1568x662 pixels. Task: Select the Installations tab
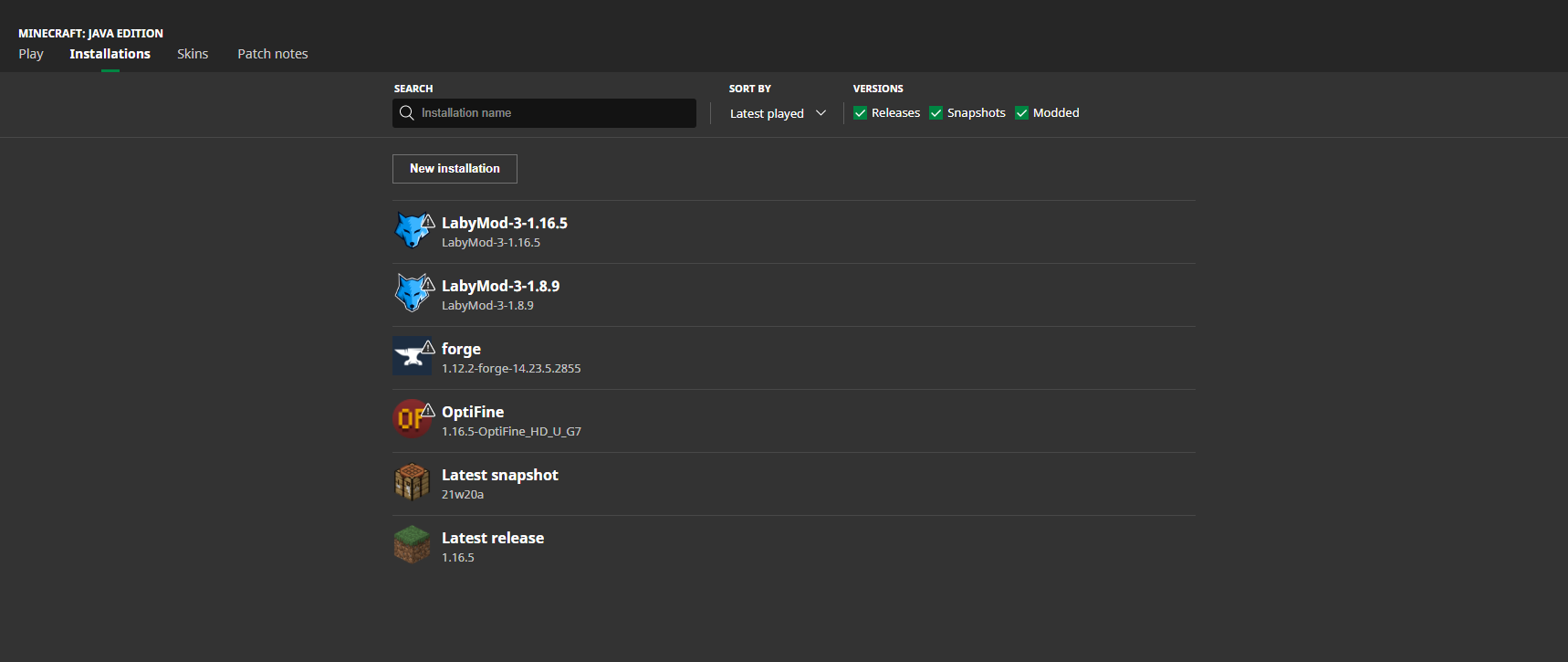tap(110, 54)
